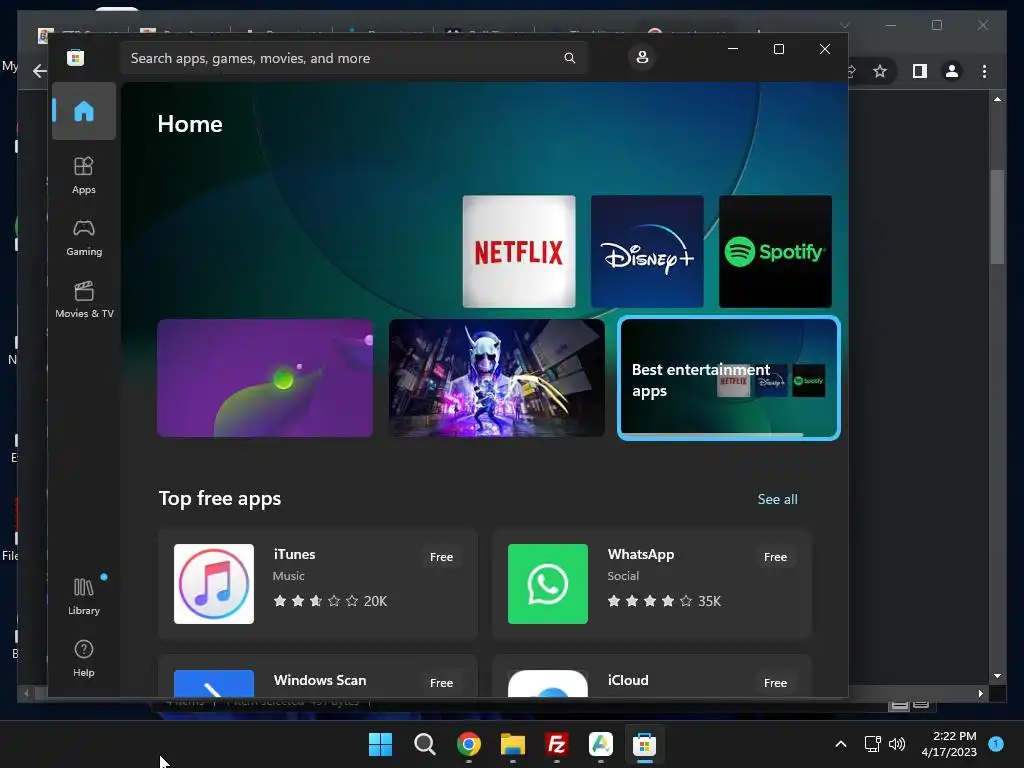Open Help in the Store sidebar
The width and height of the screenshot is (1024, 768).
[84, 658]
